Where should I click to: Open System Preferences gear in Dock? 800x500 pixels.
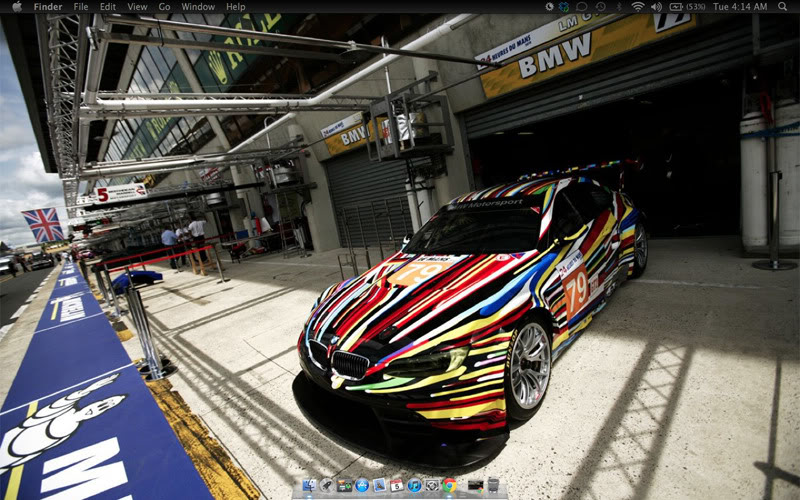(432, 485)
